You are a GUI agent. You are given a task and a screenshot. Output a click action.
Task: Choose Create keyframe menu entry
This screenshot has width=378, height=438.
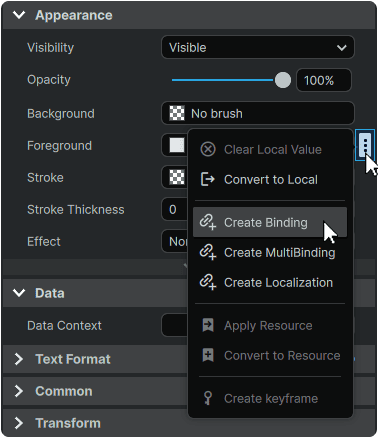point(270,398)
